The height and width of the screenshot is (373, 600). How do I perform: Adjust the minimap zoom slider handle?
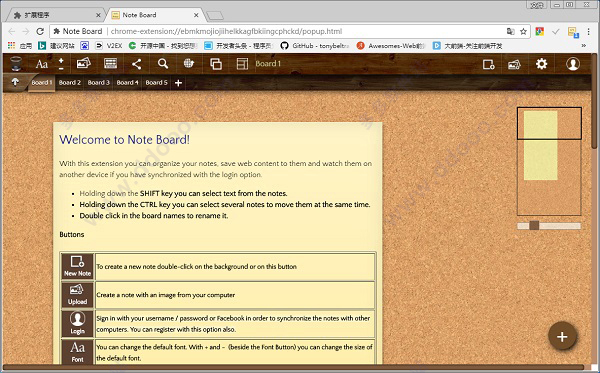point(534,225)
